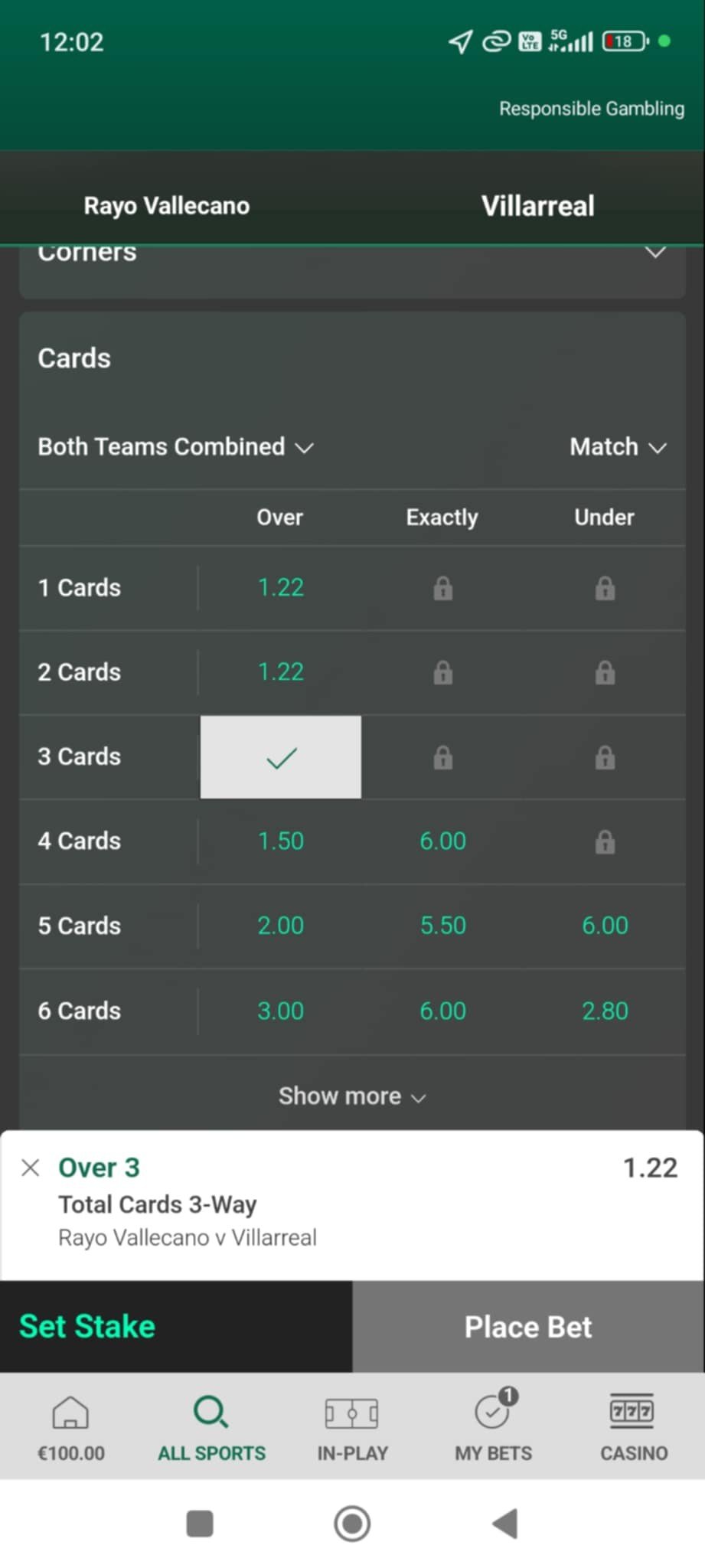Open the Both Teams Combined dropdown
705x1568 pixels.
pyautogui.click(x=176, y=446)
